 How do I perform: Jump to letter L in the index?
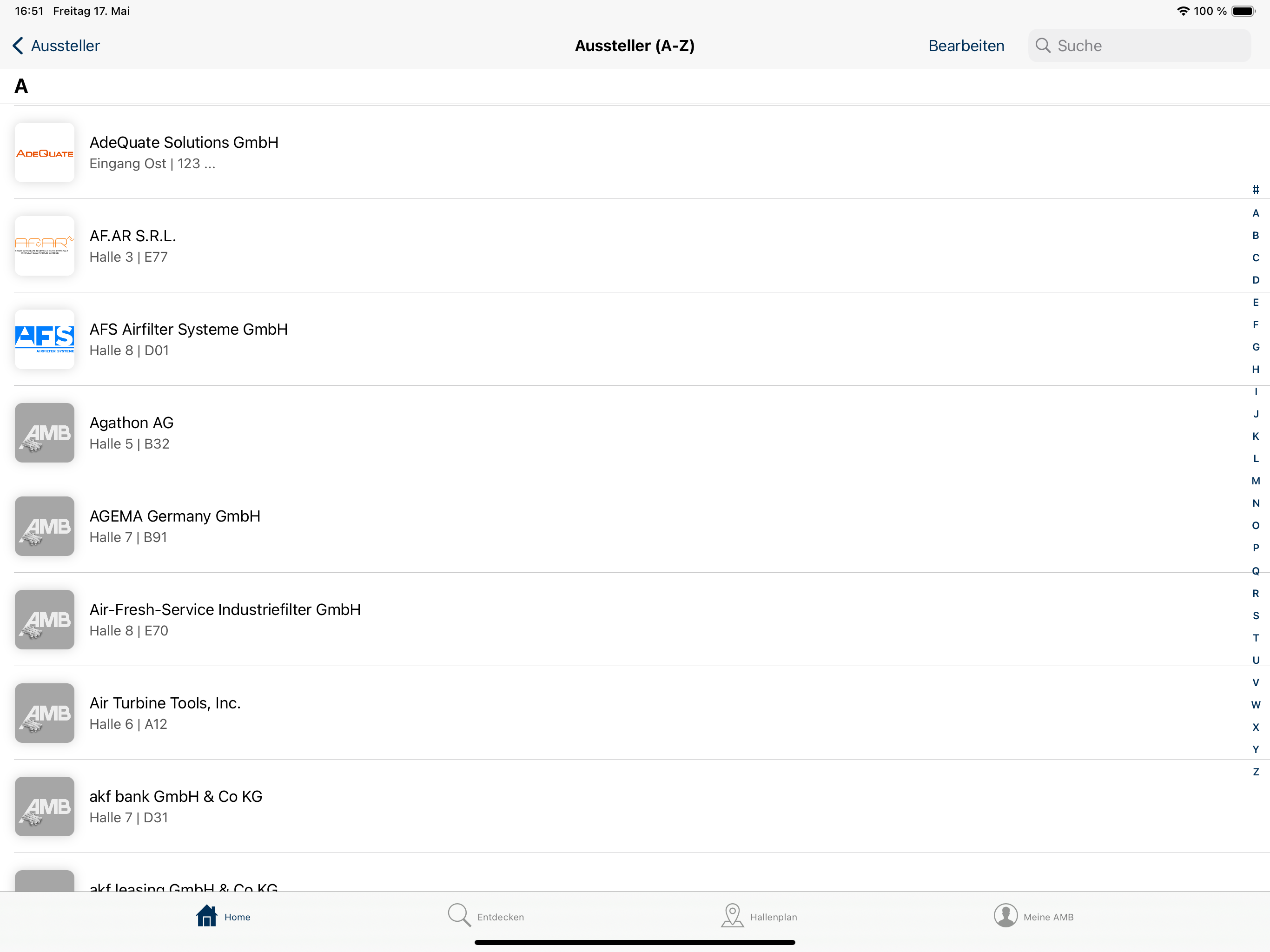click(1256, 459)
